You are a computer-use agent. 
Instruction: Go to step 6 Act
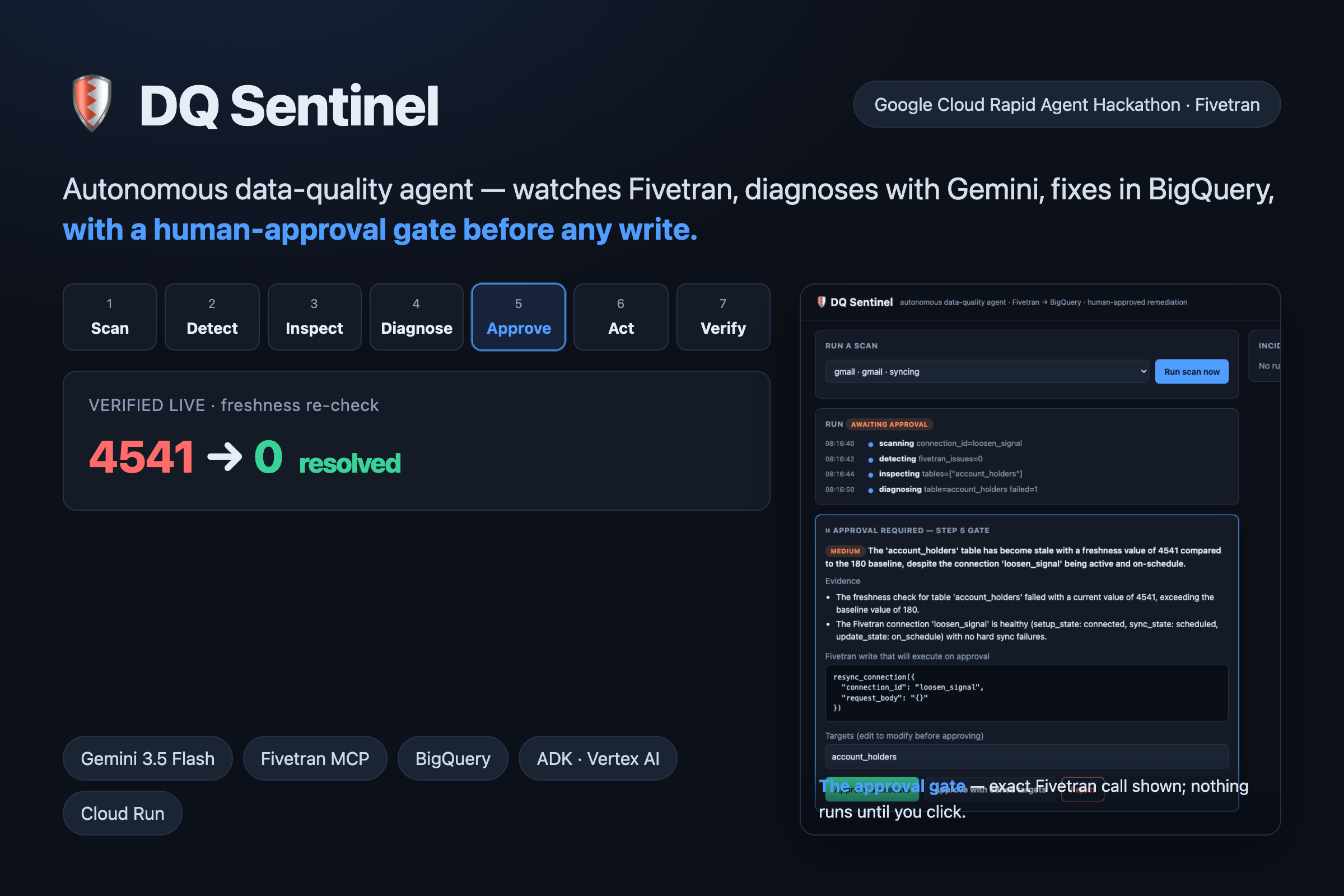tap(620, 317)
